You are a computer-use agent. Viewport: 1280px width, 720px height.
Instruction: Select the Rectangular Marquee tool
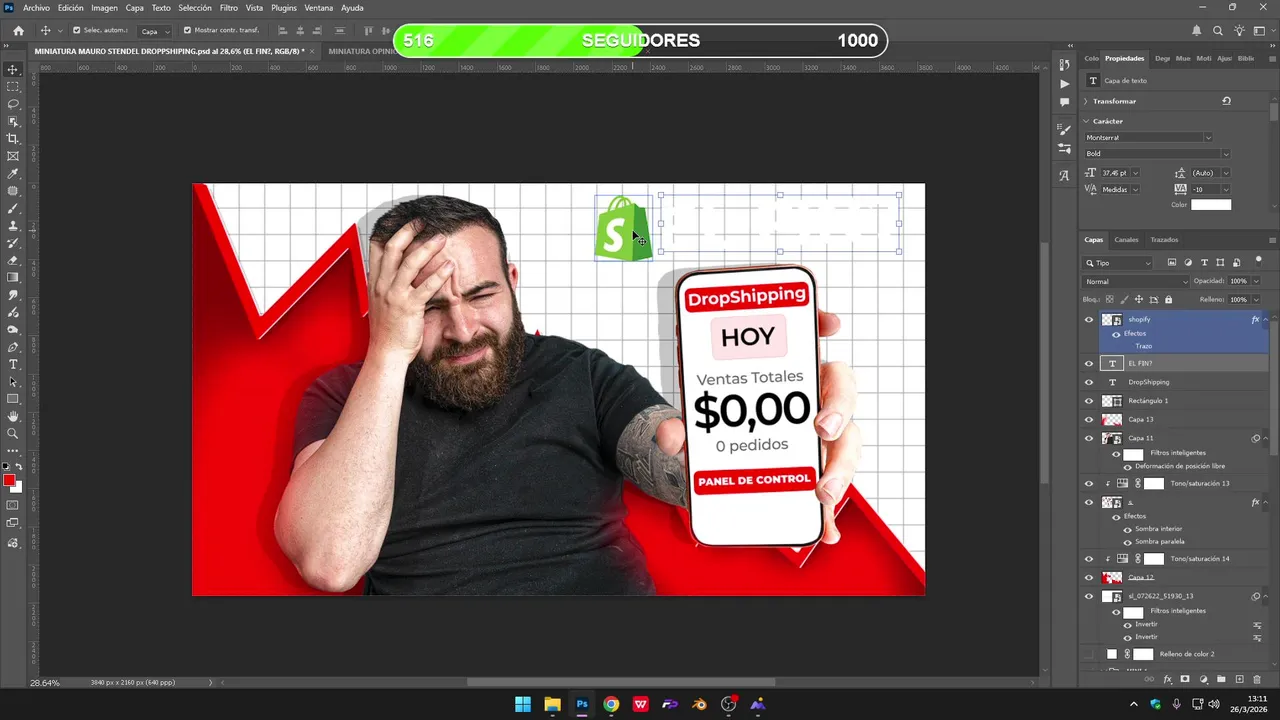13,87
